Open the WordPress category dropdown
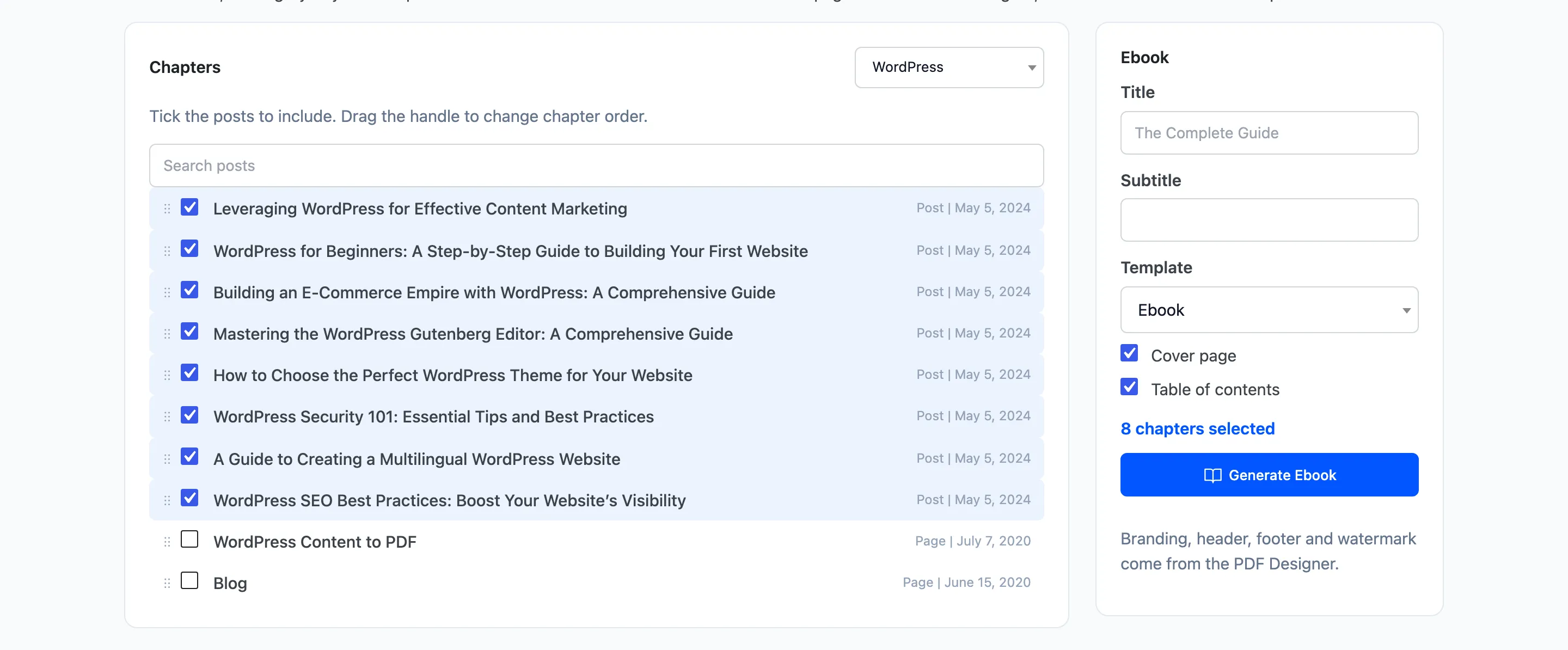The image size is (1568, 650). [949, 68]
